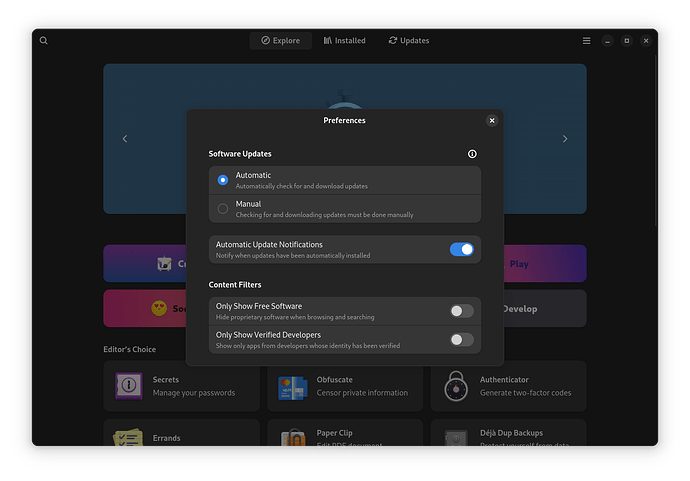690x481 pixels.
Task: Open the Play category tile
Action: [545, 264]
